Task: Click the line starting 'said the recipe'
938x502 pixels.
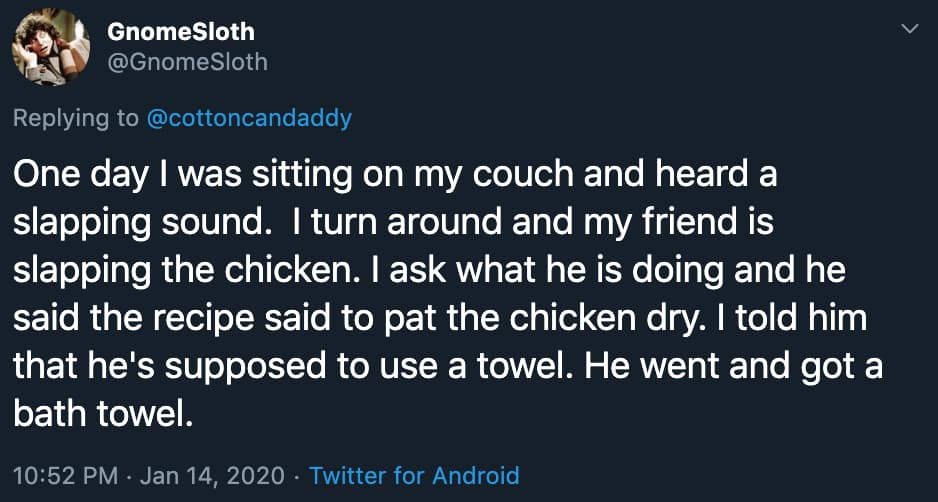Action: pos(440,317)
